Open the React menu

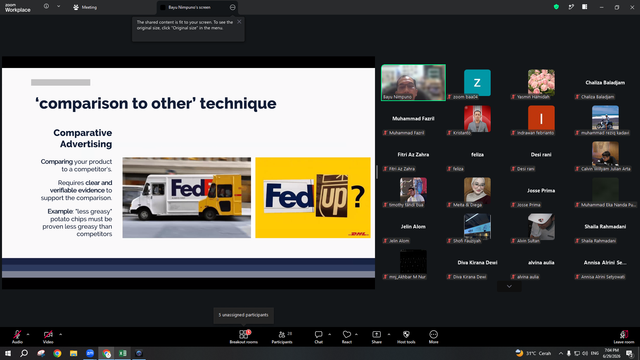[347, 337]
